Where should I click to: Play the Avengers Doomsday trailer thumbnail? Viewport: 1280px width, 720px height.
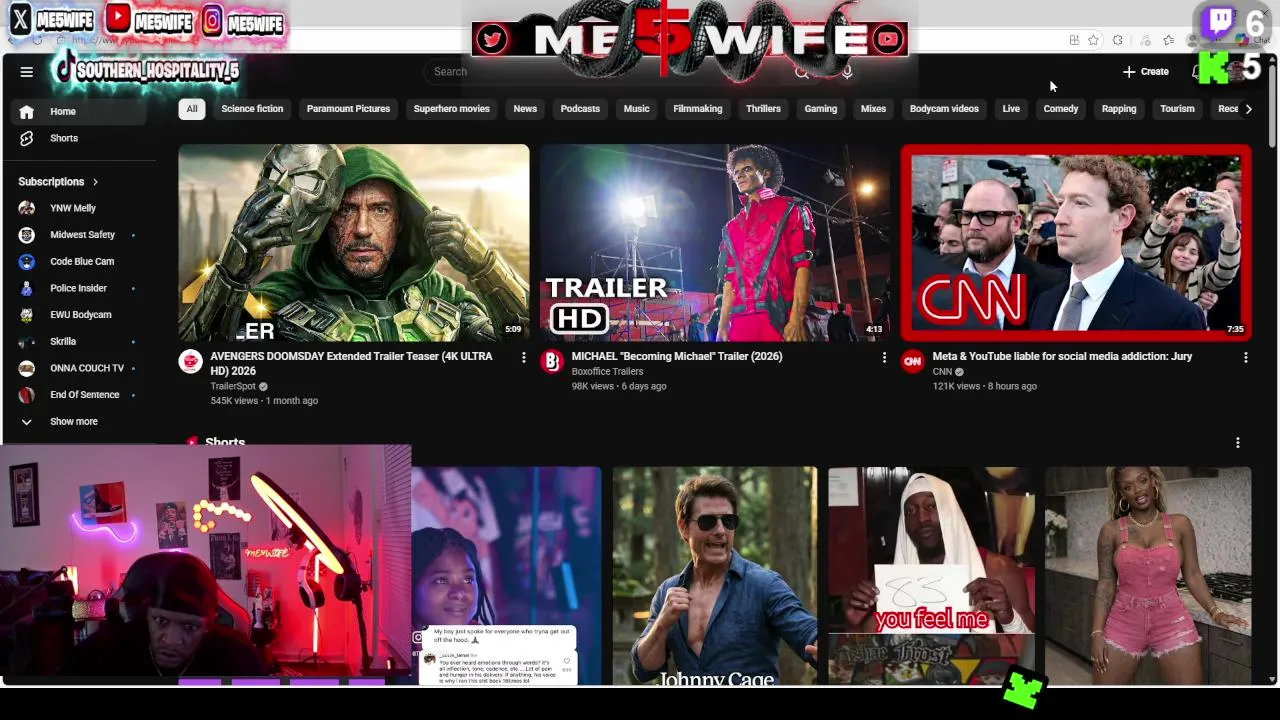click(x=354, y=243)
